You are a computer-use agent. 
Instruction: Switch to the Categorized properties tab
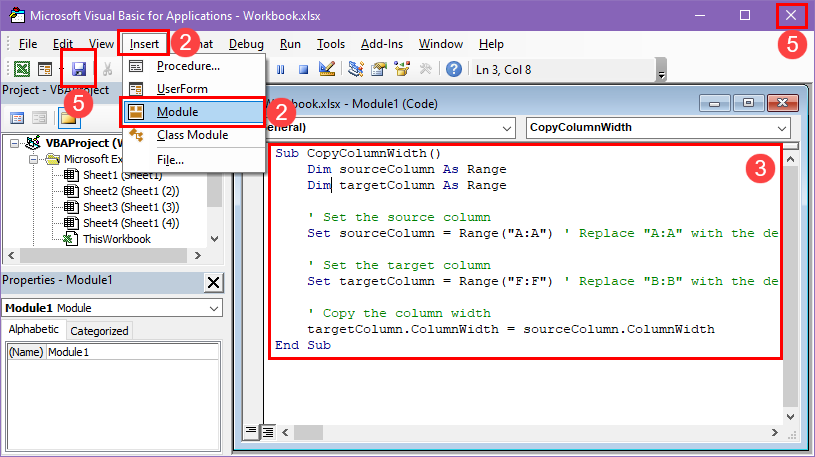pyautogui.click(x=99, y=331)
